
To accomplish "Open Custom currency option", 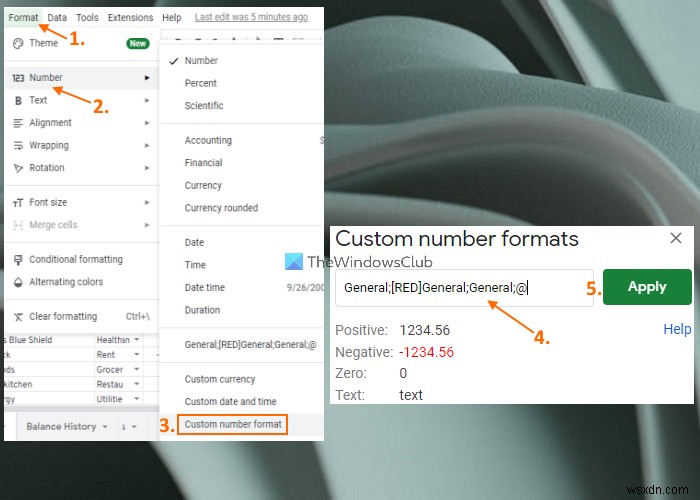I will [242, 379].
